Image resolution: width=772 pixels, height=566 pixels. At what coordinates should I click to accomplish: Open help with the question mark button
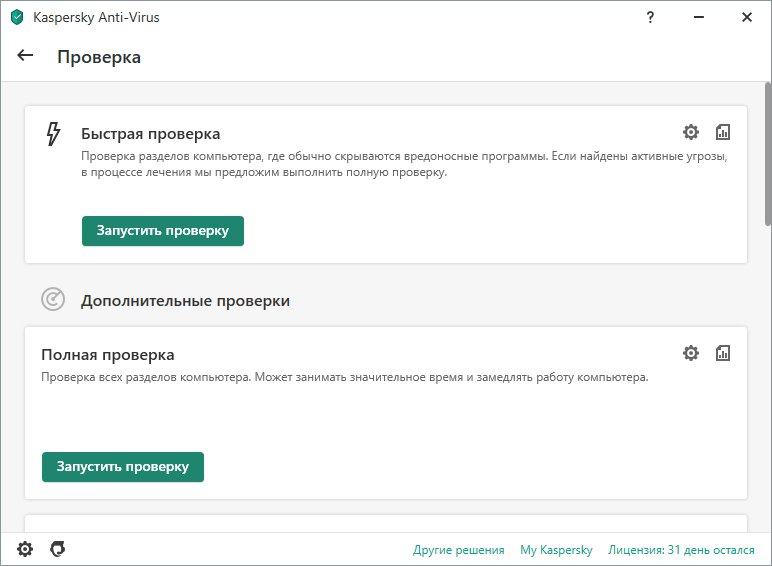click(652, 17)
